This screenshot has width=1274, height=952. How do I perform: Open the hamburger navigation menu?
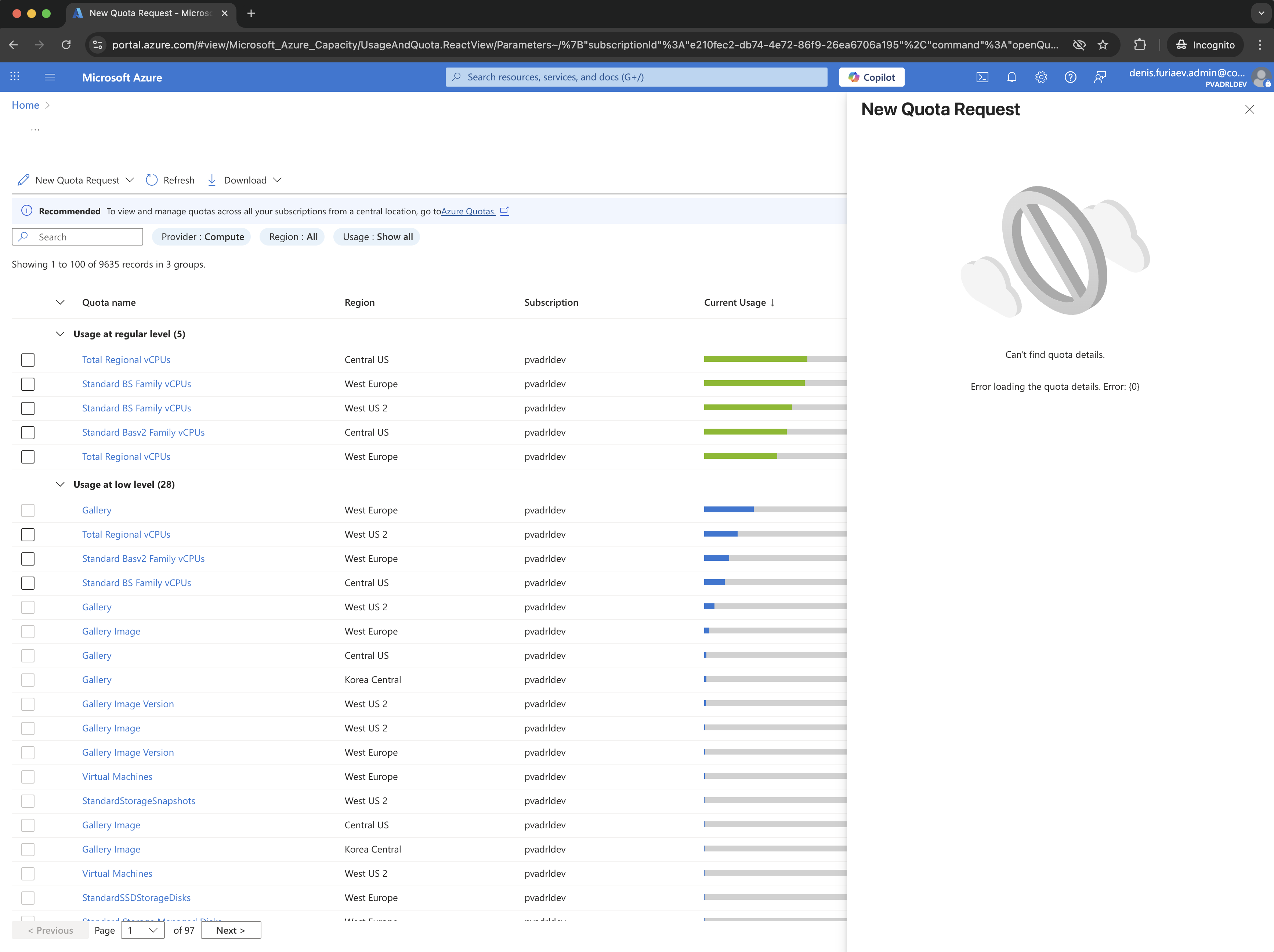tap(50, 77)
